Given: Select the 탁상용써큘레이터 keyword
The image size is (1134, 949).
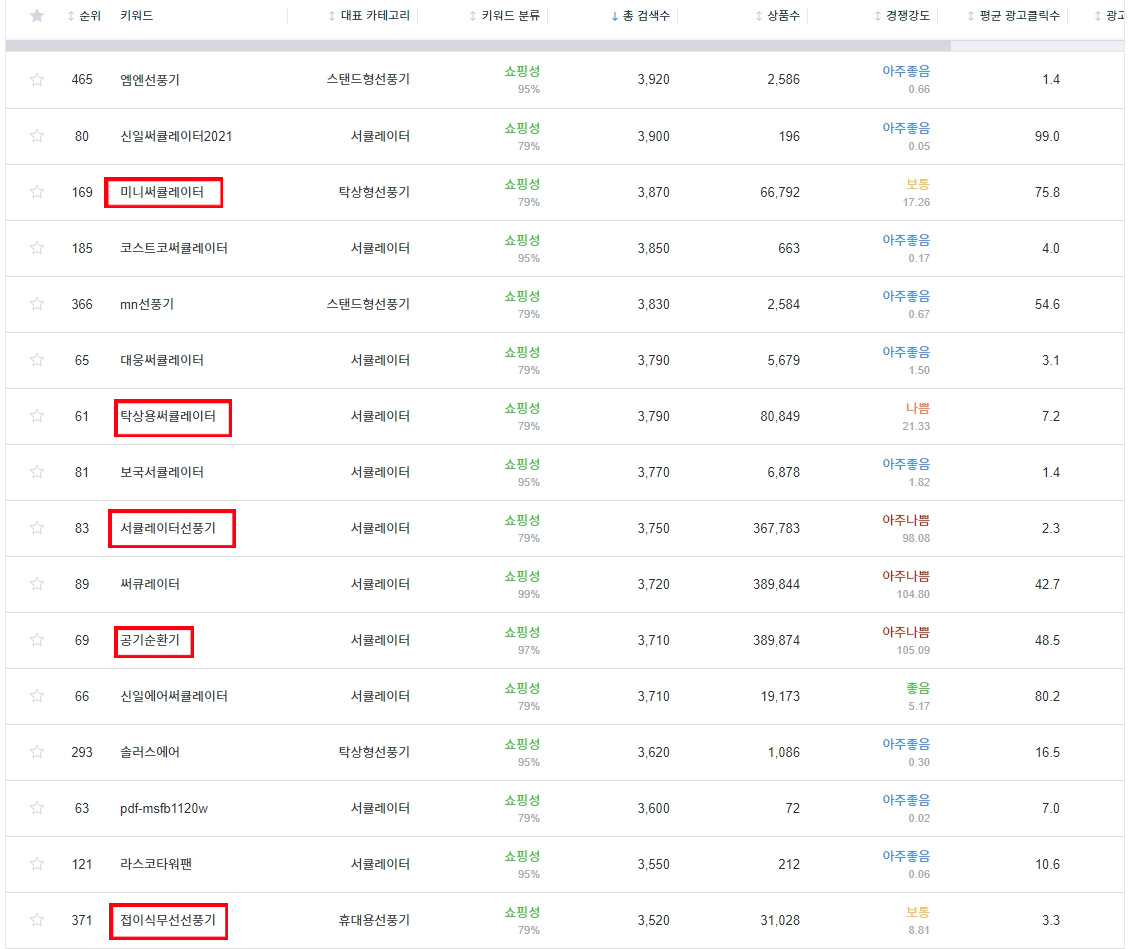Looking at the screenshot, I should [x=168, y=416].
